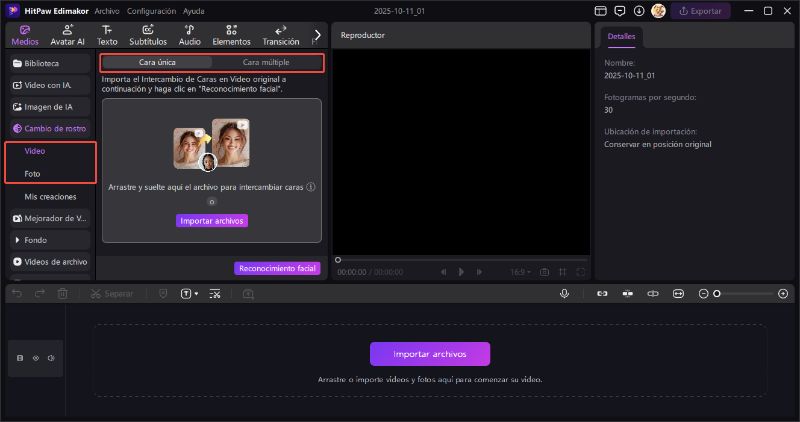Redo the last timeline action
The height and width of the screenshot is (422, 800).
(x=40, y=293)
